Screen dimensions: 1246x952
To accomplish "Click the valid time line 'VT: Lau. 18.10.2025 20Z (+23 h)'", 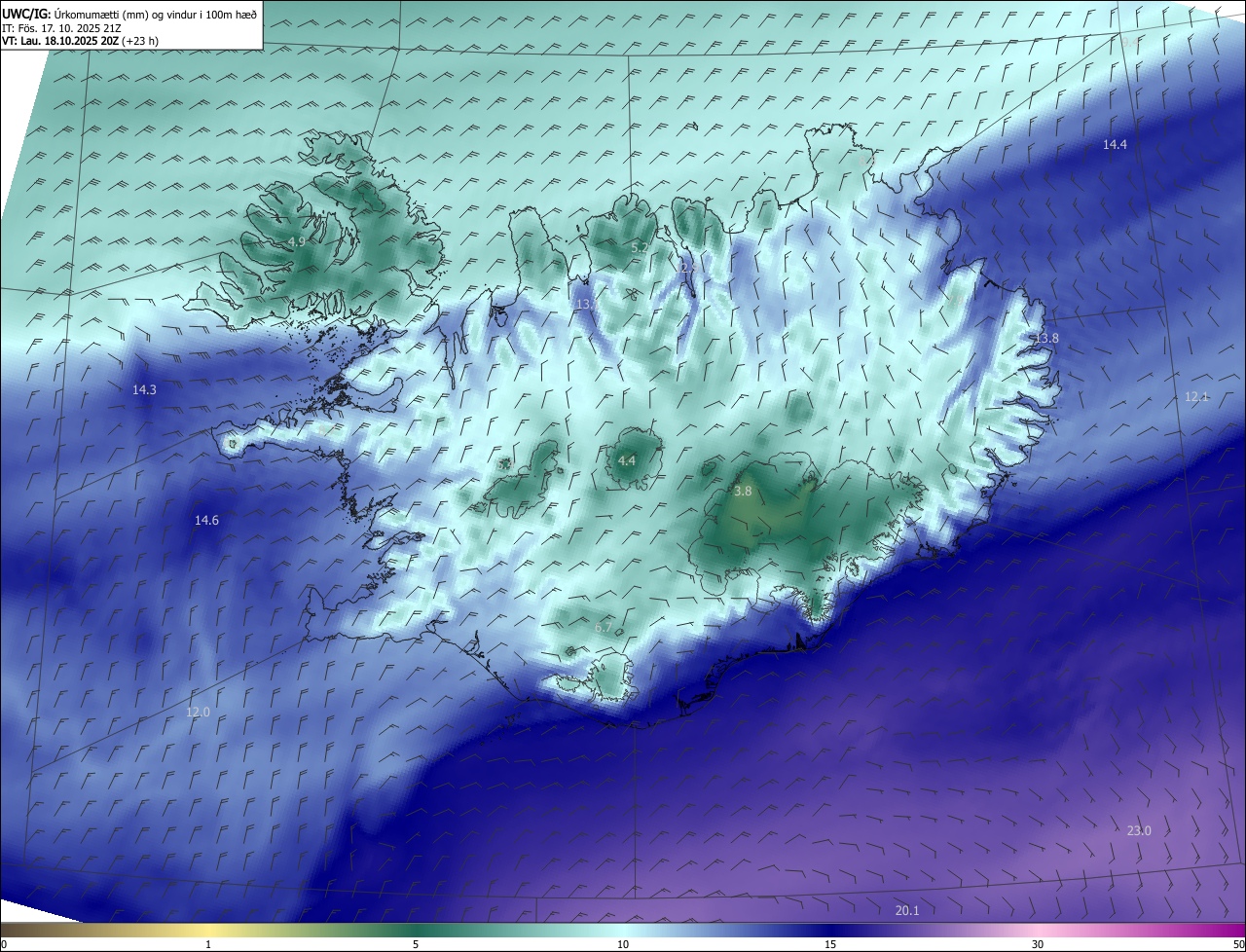I will pos(80,41).
